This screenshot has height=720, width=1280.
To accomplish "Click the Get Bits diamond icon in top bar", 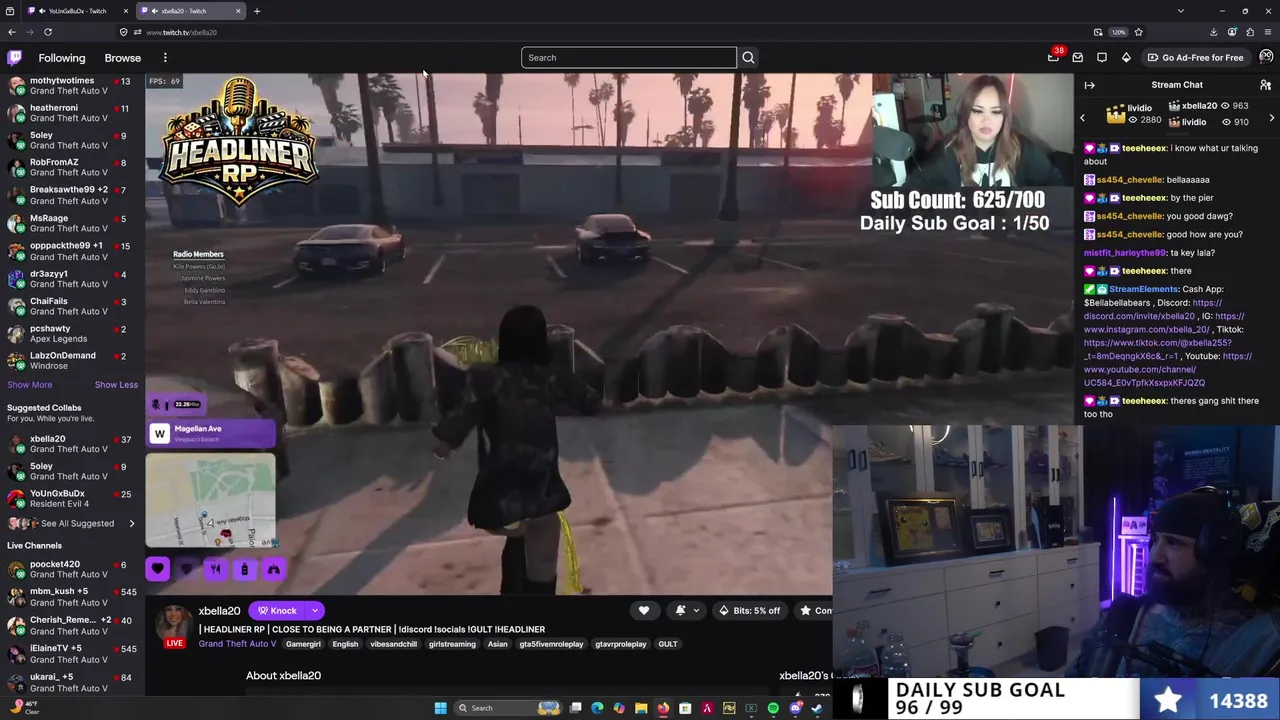I will 1126,57.
